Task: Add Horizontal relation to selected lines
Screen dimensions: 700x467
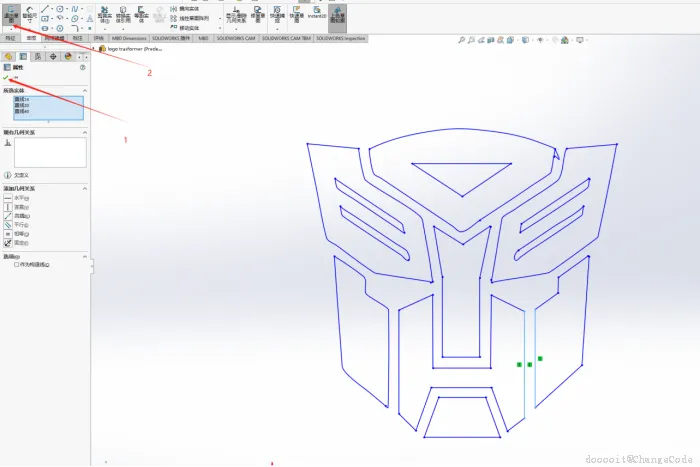Action: [8, 198]
